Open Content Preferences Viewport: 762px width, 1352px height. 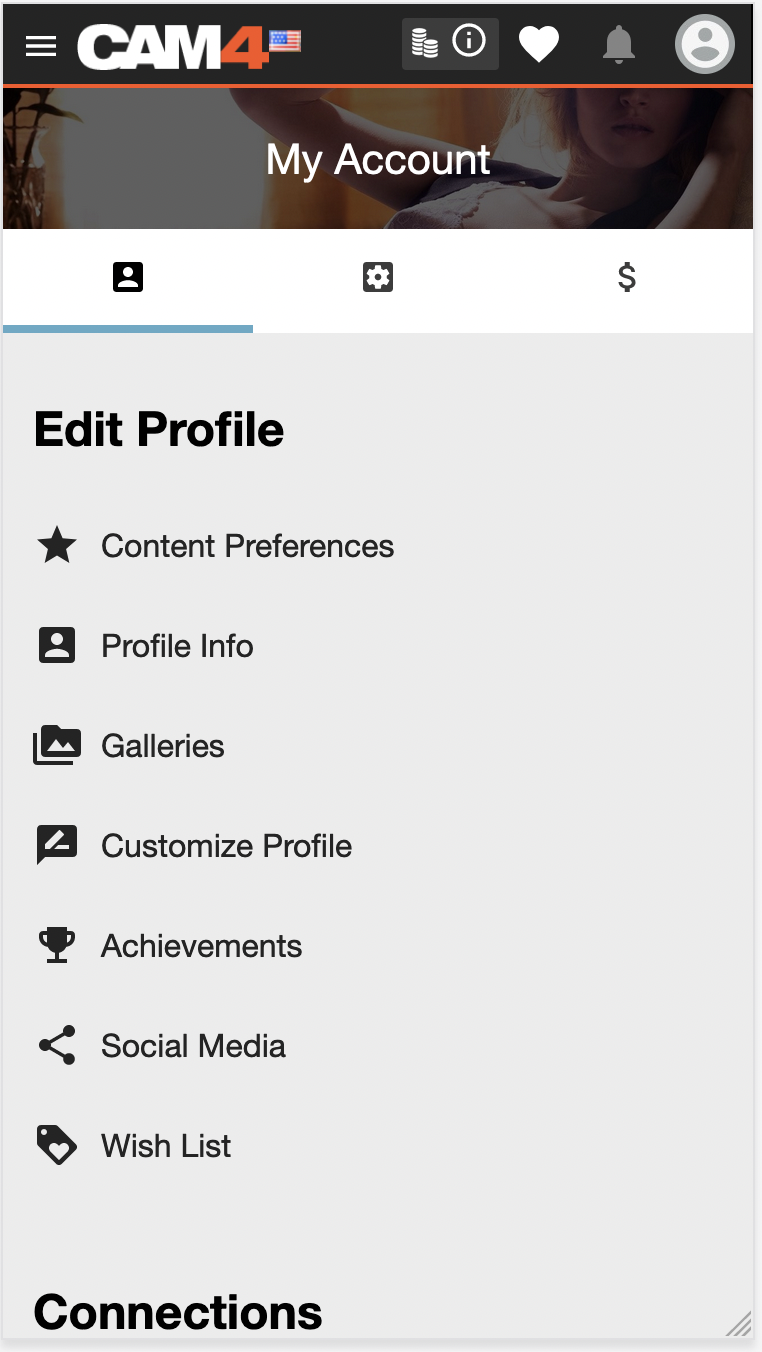point(247,546)
